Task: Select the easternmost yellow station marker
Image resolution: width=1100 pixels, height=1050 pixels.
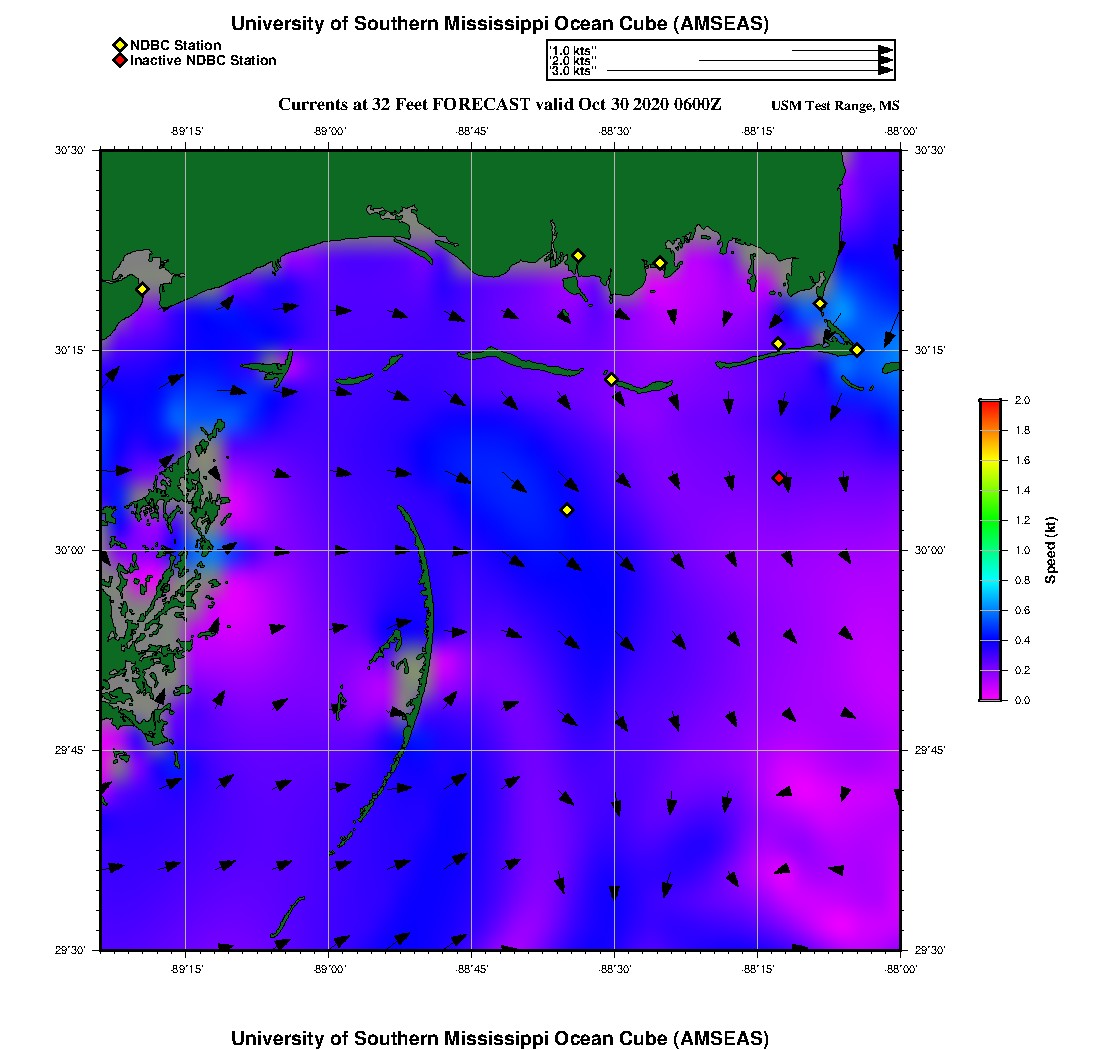Action: click(x=857, y=350)
